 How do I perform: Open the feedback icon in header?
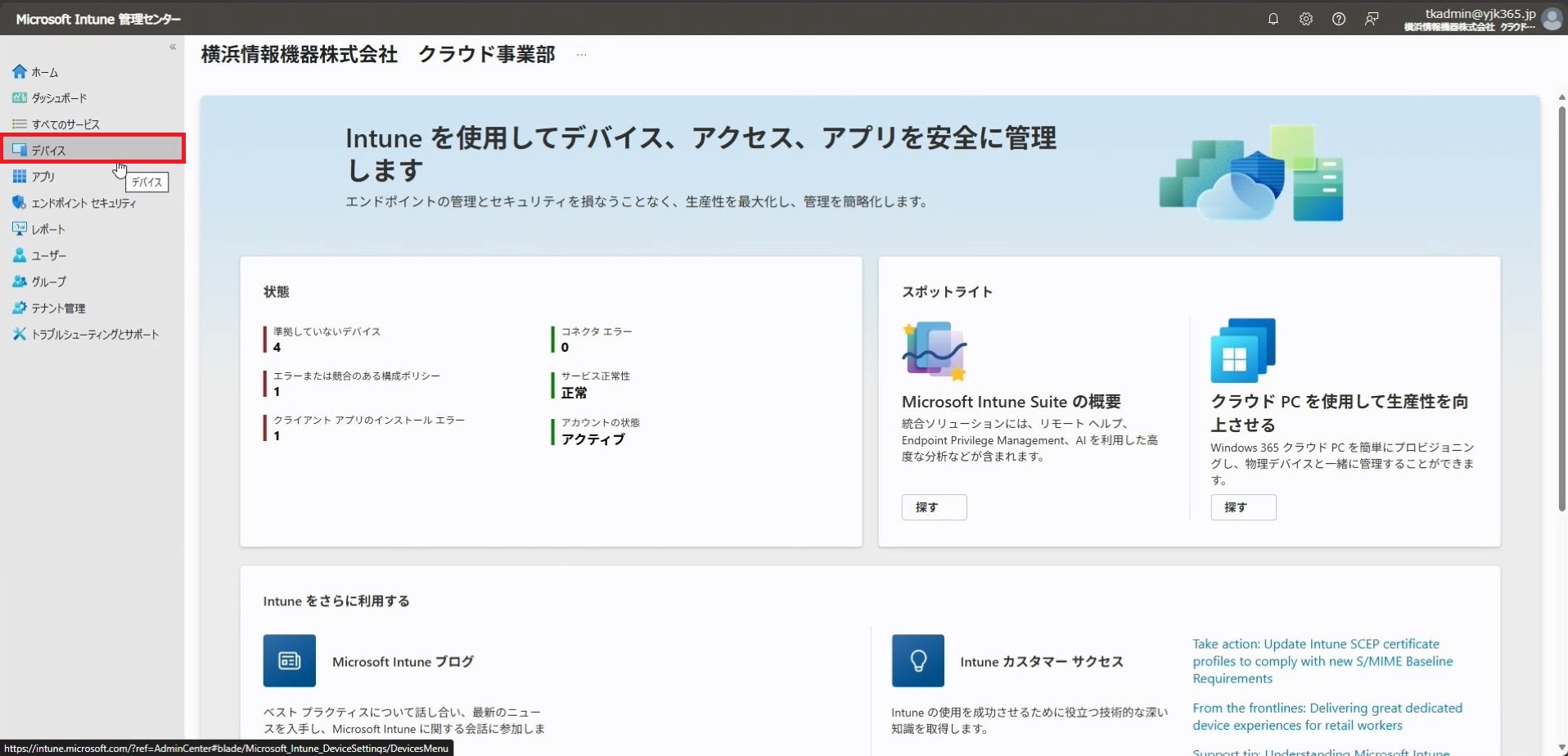click(1372, 19)
